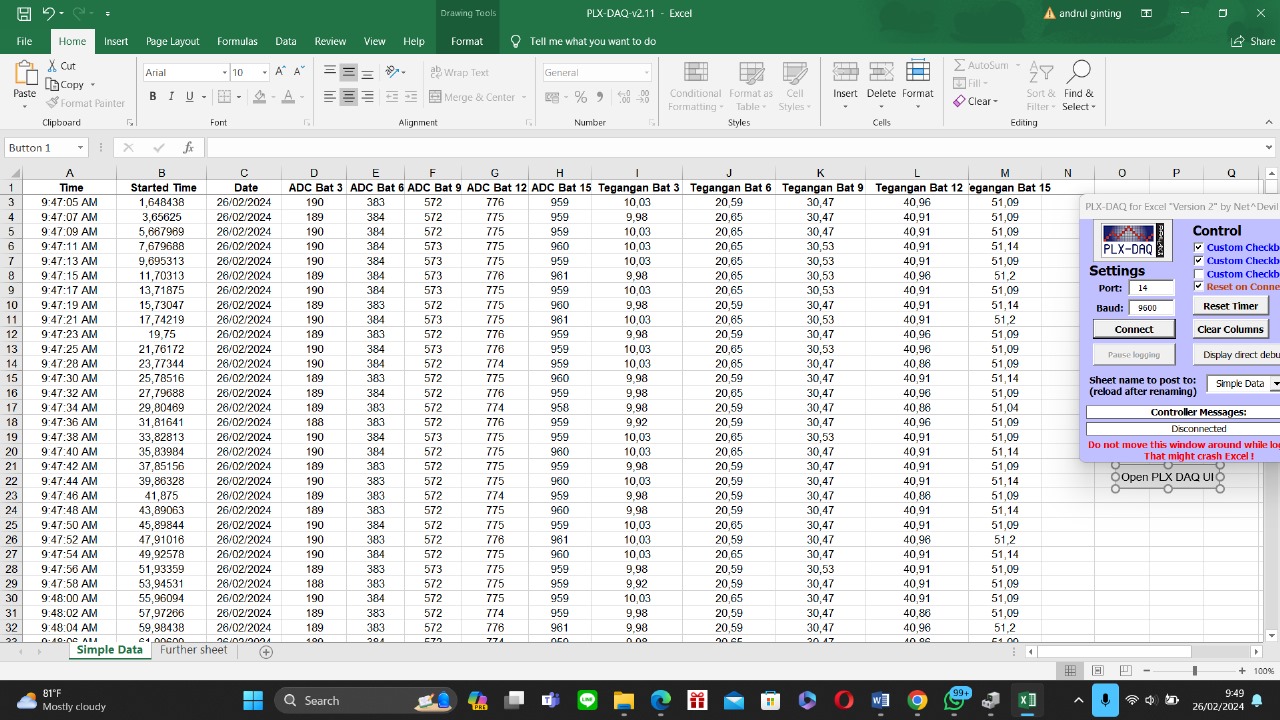Enable the unchecked Custom Checkbox

coord(1199,274)
